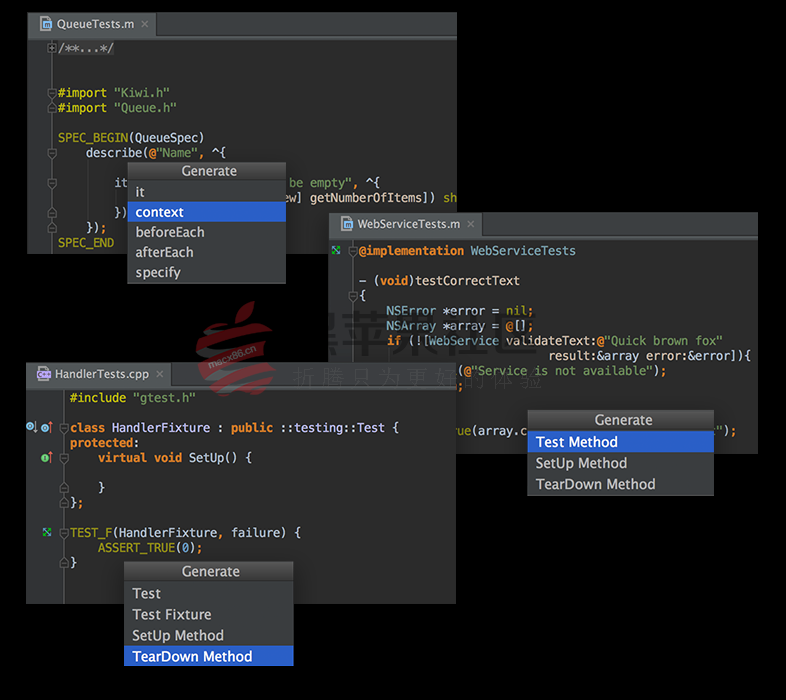Select 'Test' in HandlerTests Generate popup

click(x=209, y=593)
